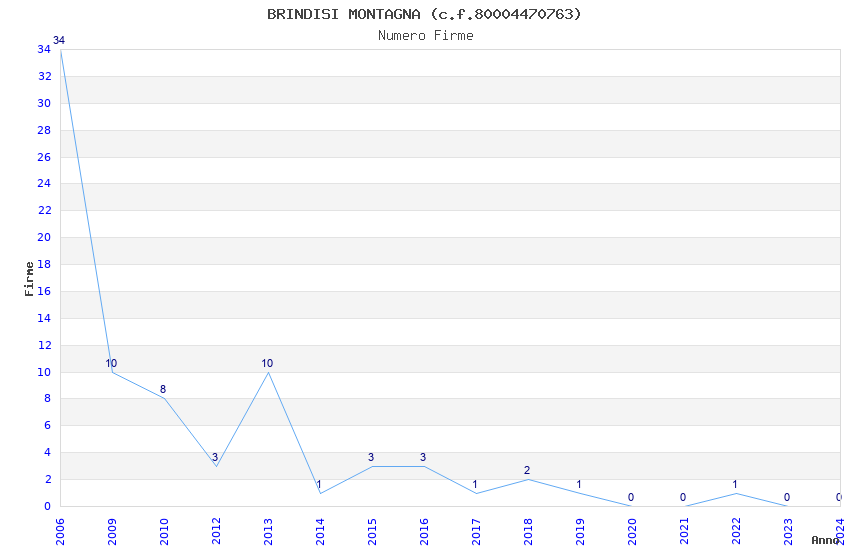
Task: Pick y-axis tick label 26
Action: click(44, 157)
